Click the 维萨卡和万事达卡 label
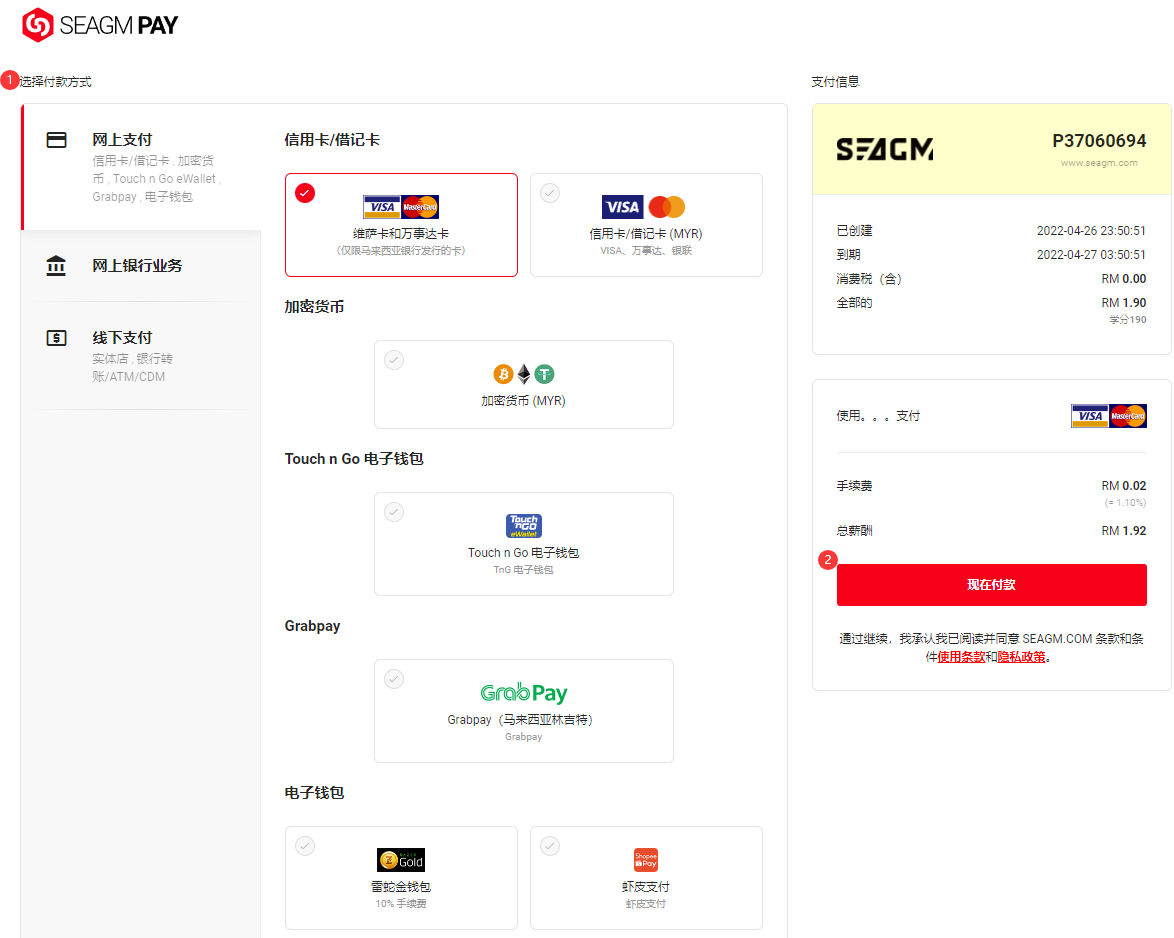The image size is (1174, 938). (x=401, y=234)
